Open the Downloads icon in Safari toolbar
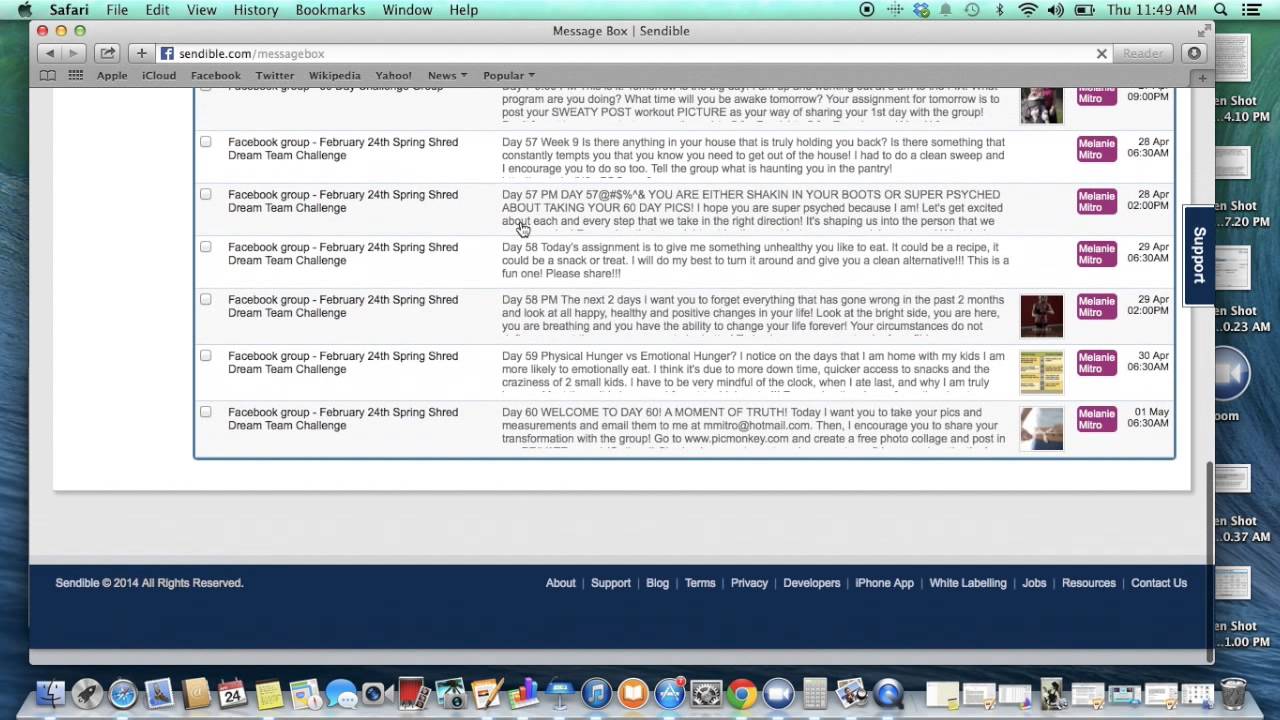This screenshot has height=720, width=1280. 1193,53
